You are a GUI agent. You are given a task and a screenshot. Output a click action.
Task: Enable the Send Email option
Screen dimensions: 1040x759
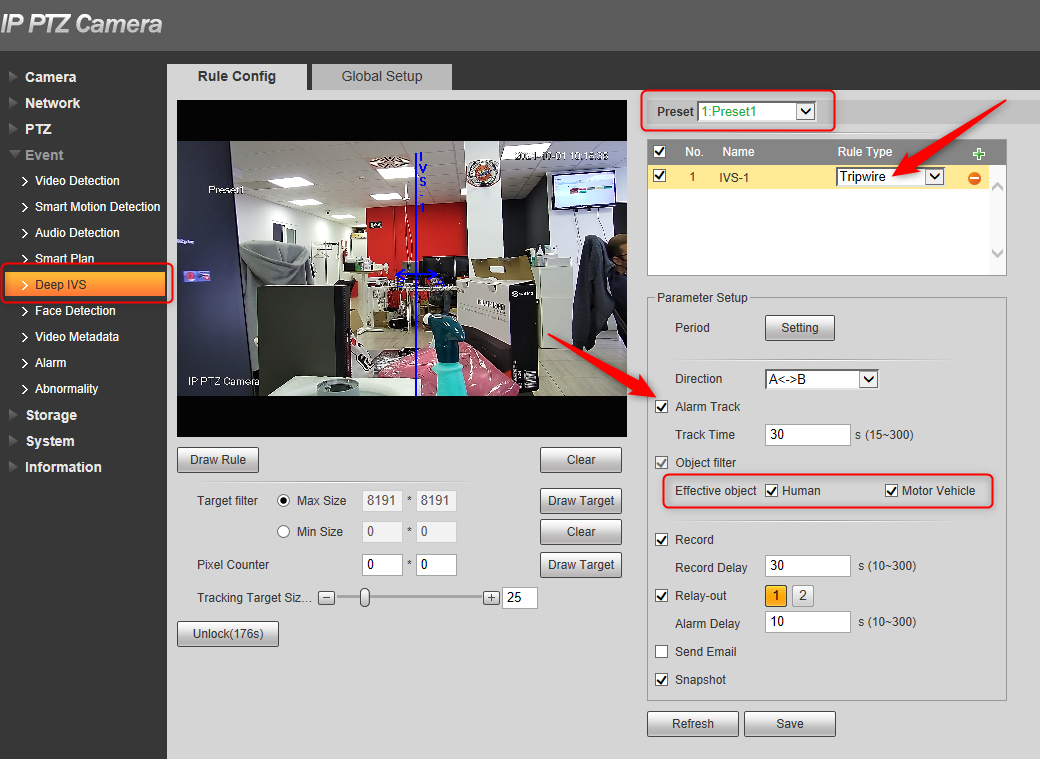661,651
